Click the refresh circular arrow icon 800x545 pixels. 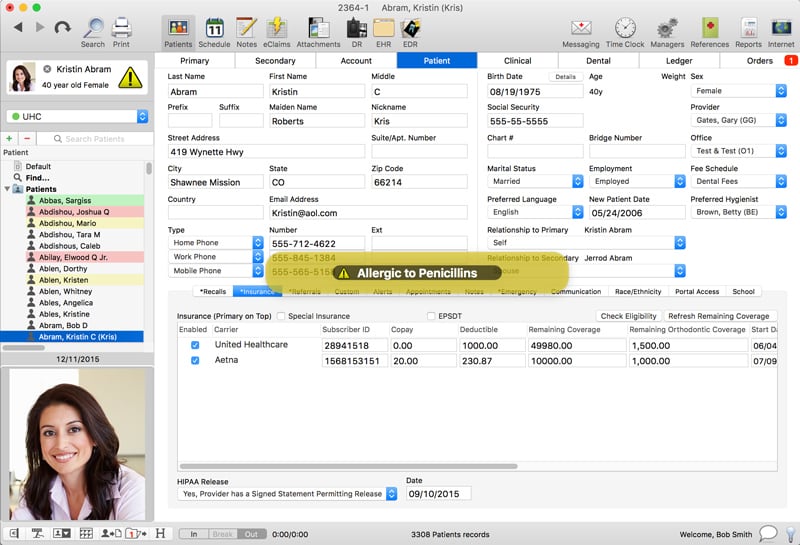pos(63,27)
